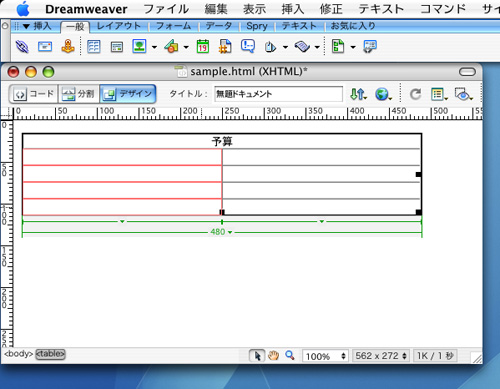Click the Insert Div Tag icon
The image size is (500, 389).
click(117, 47)
